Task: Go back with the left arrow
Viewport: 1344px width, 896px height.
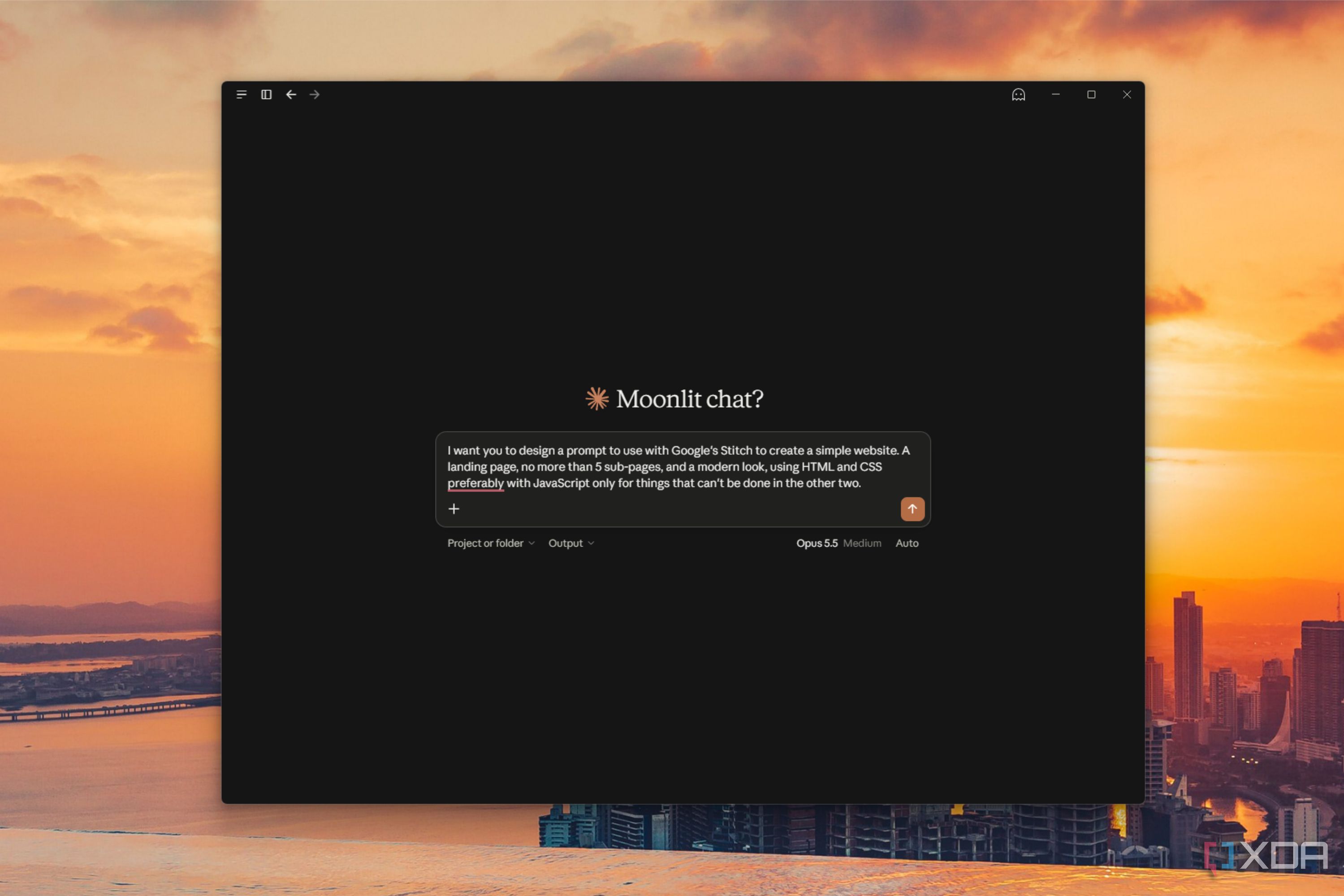Action: coord(291,94)
